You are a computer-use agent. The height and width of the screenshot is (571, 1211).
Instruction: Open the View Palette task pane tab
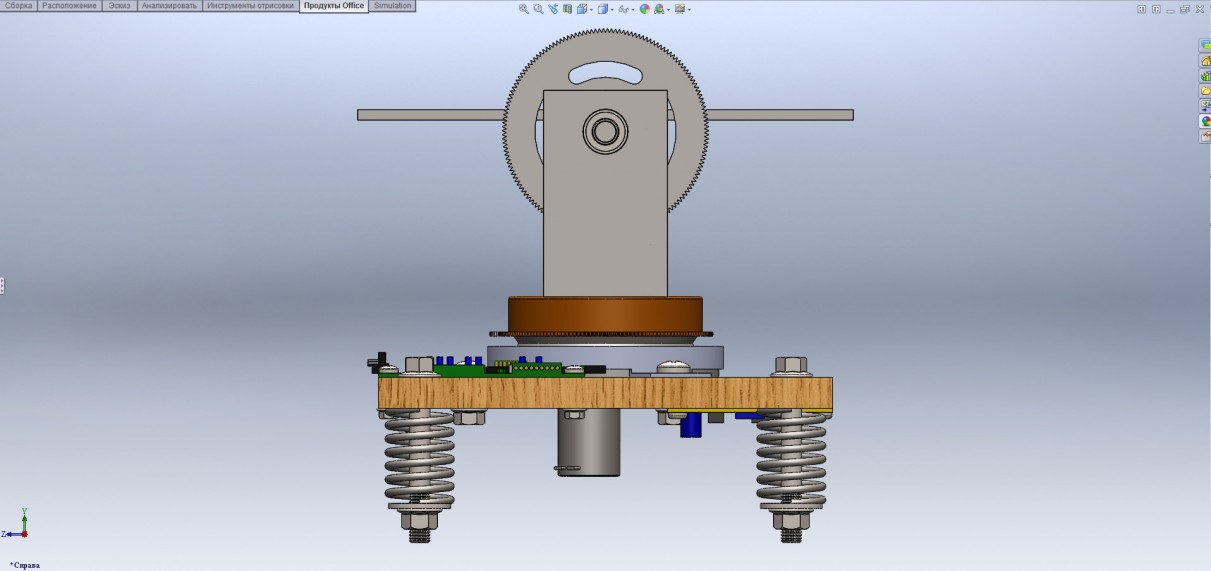pyautogui.click(x=1205, y=106)
